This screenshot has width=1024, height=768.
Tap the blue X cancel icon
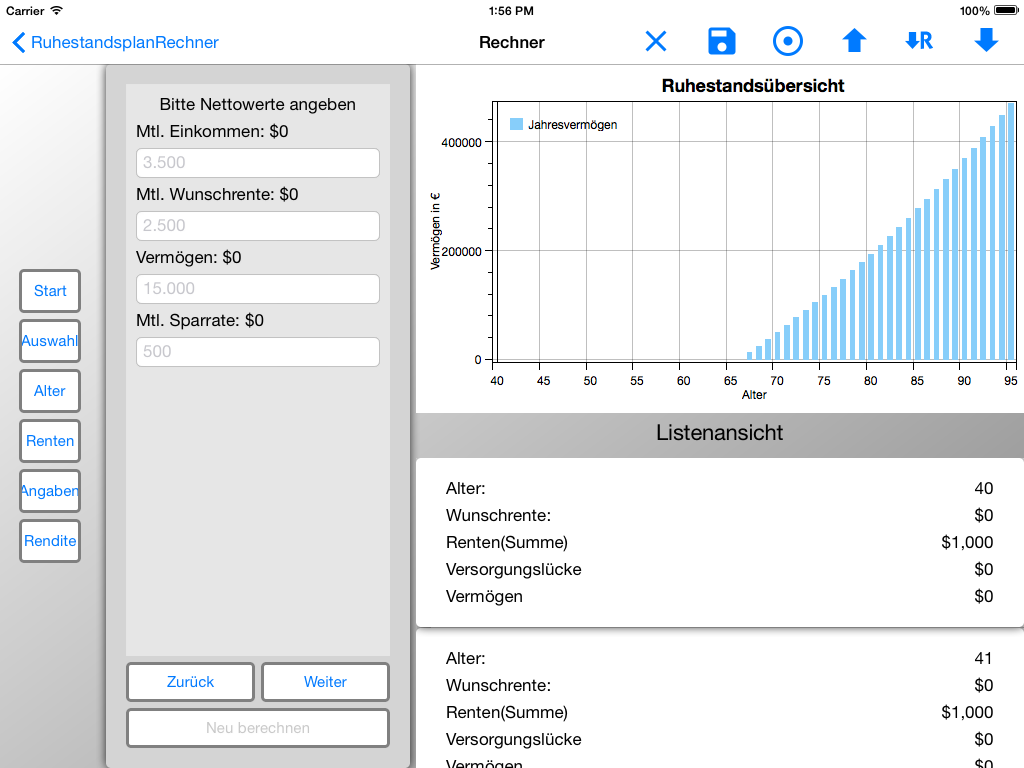(656, 42)
